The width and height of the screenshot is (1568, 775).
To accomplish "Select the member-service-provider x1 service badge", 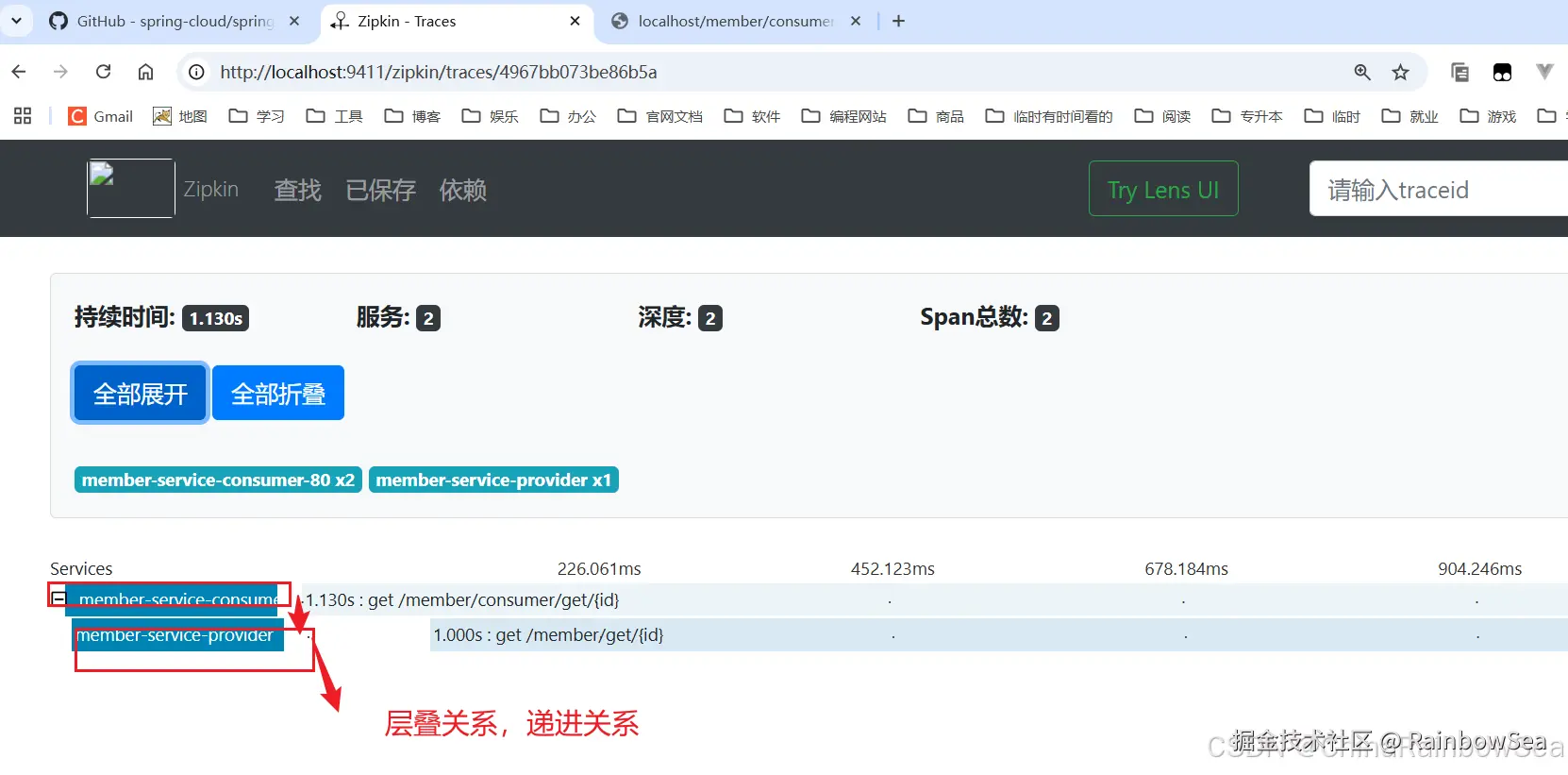I will click(493, 480).
